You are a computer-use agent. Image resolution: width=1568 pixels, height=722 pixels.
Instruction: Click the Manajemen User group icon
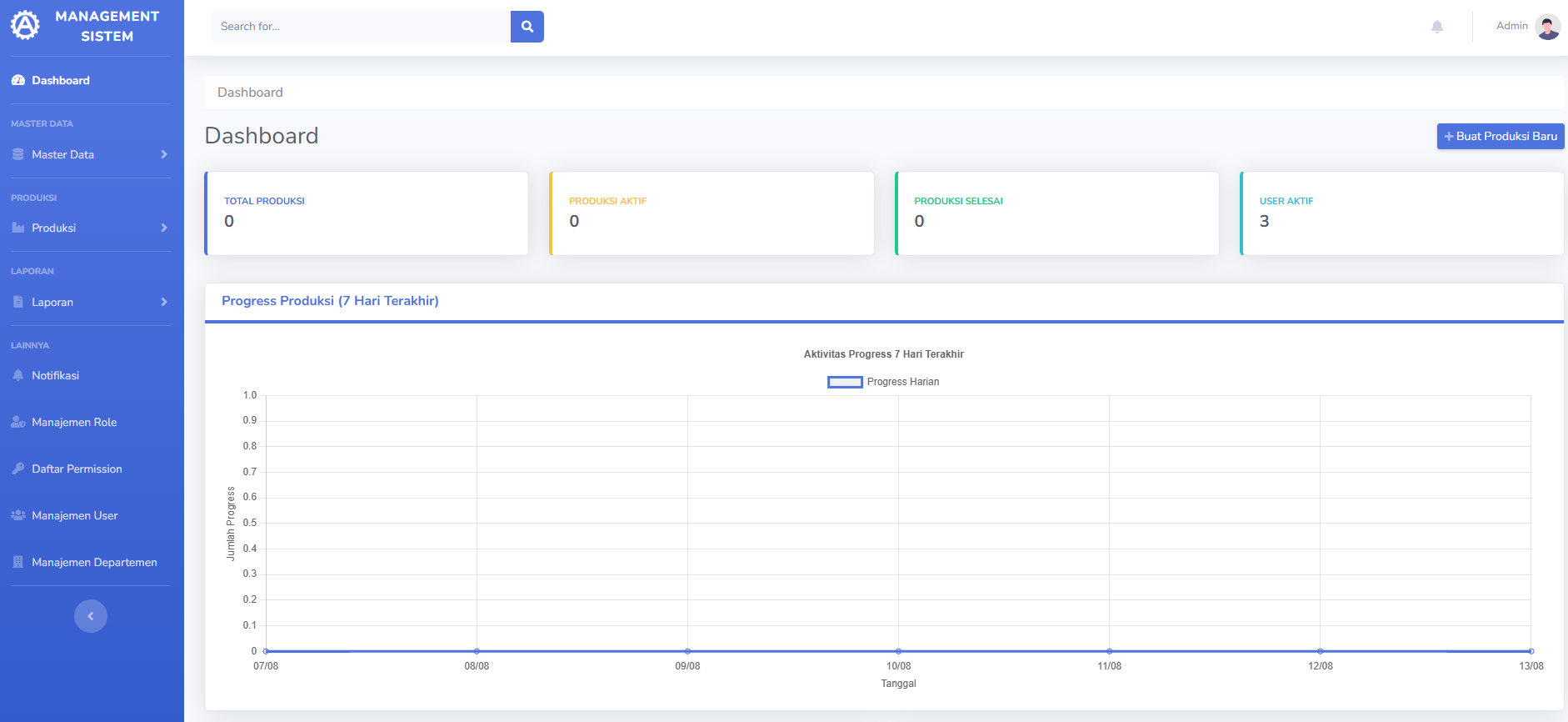[x=18, y=516]
